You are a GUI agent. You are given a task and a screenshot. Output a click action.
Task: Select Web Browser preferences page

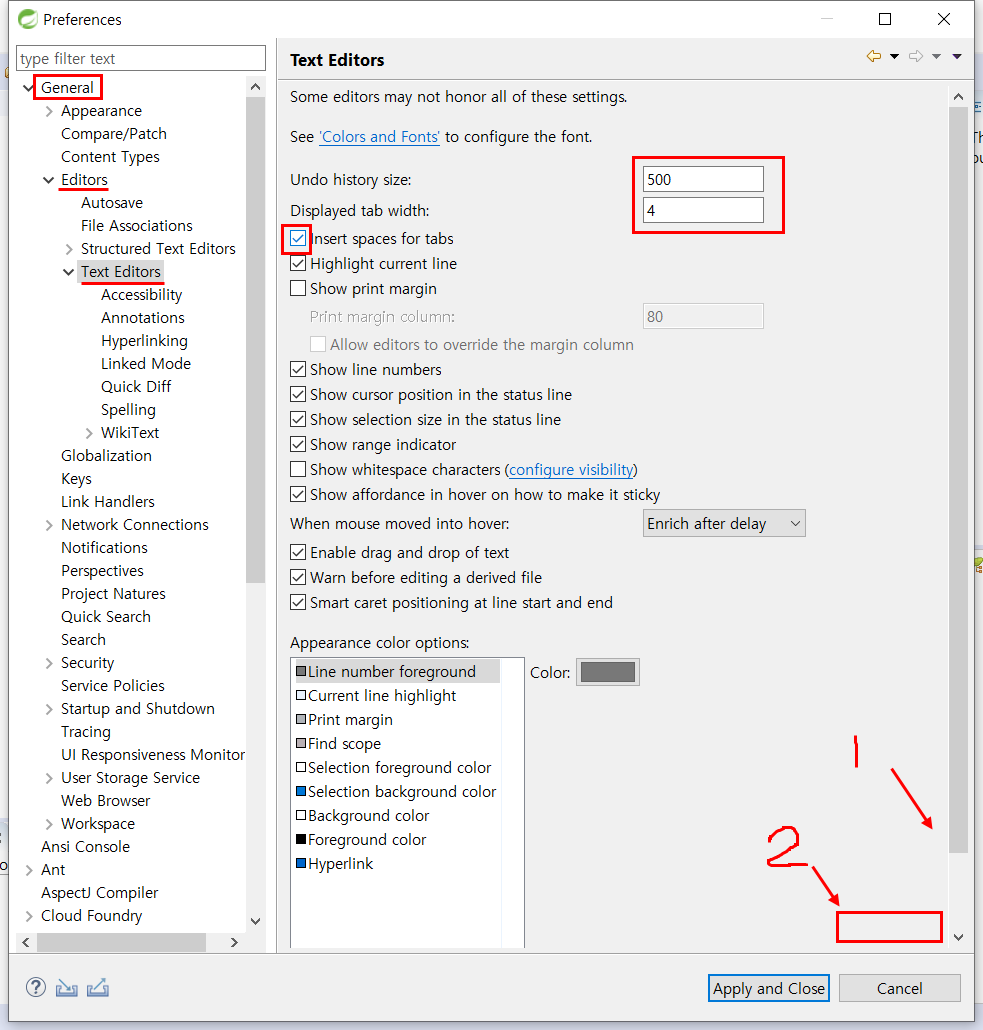pos(106,801)
